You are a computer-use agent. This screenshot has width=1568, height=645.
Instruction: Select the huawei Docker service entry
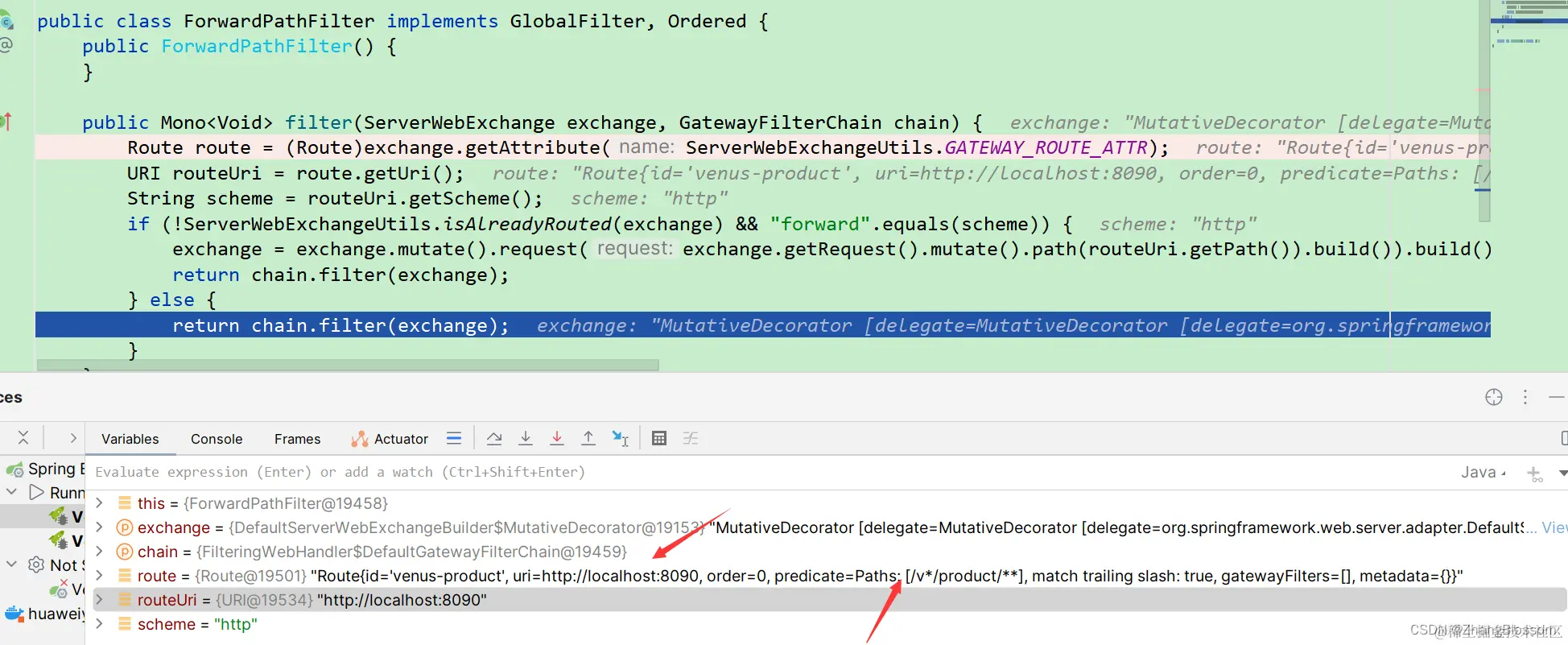(43, 614)
